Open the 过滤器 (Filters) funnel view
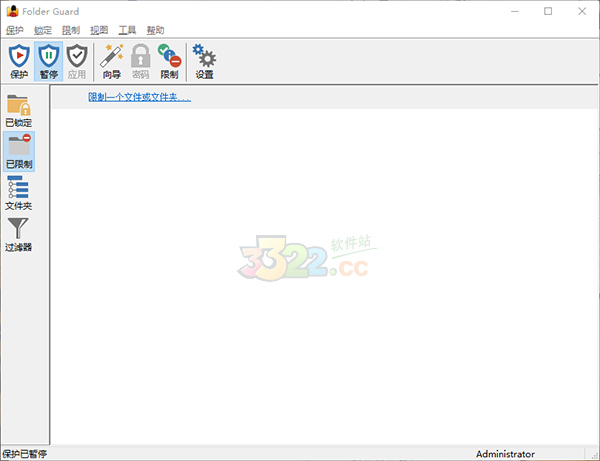The height and width of the screenshot is (461, 600). 19,235
